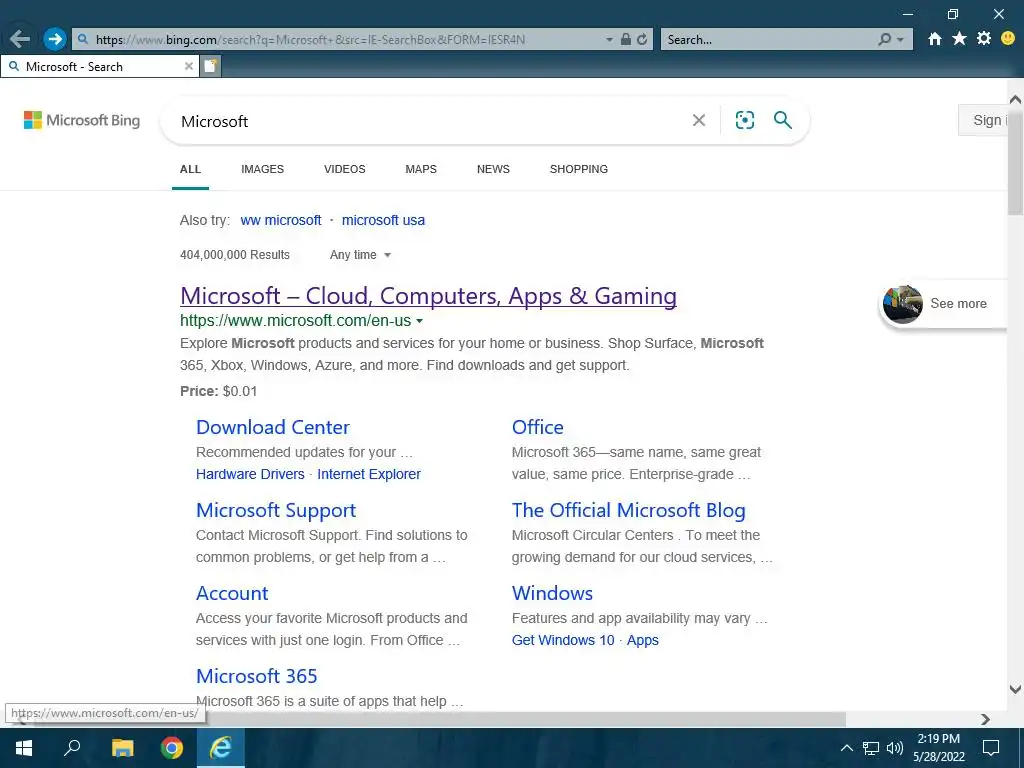
Task: Launch Google Chrome from taskbar
Action: point(172,748)
